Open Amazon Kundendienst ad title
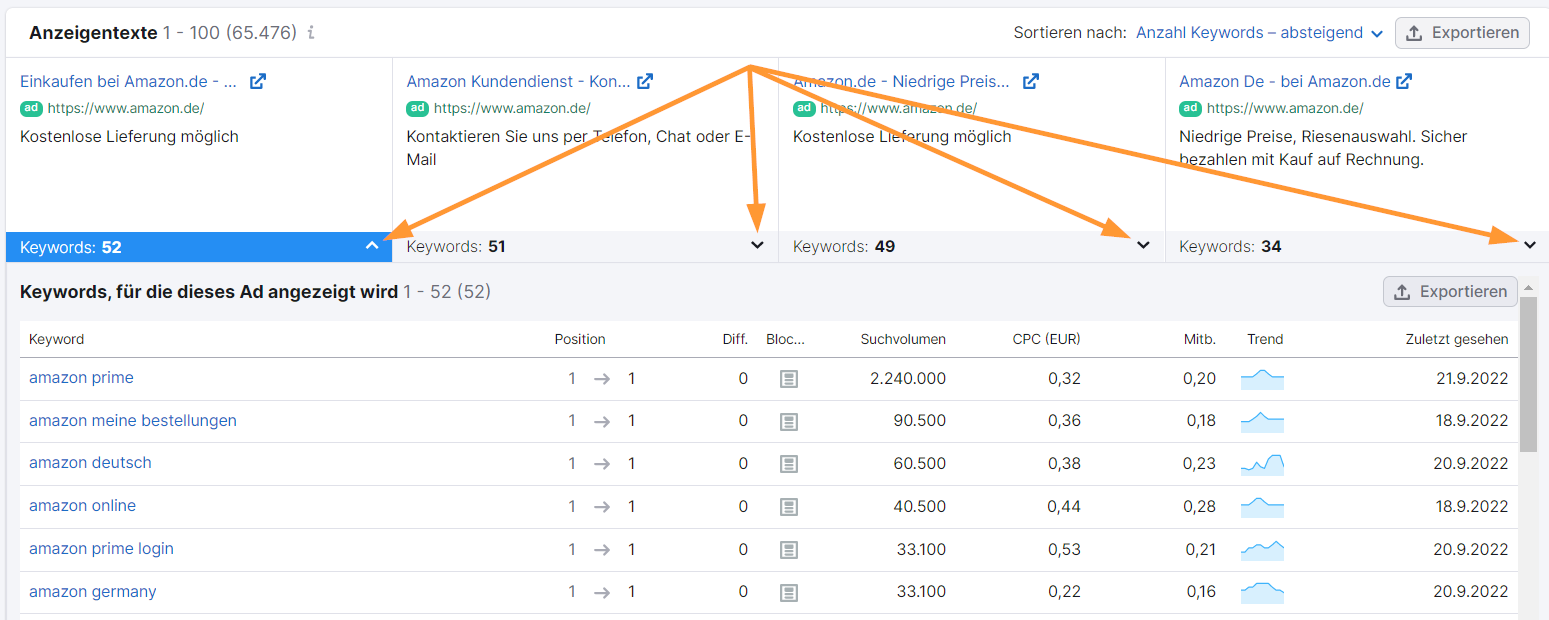 pyautogui.click(x=518, y=81)
